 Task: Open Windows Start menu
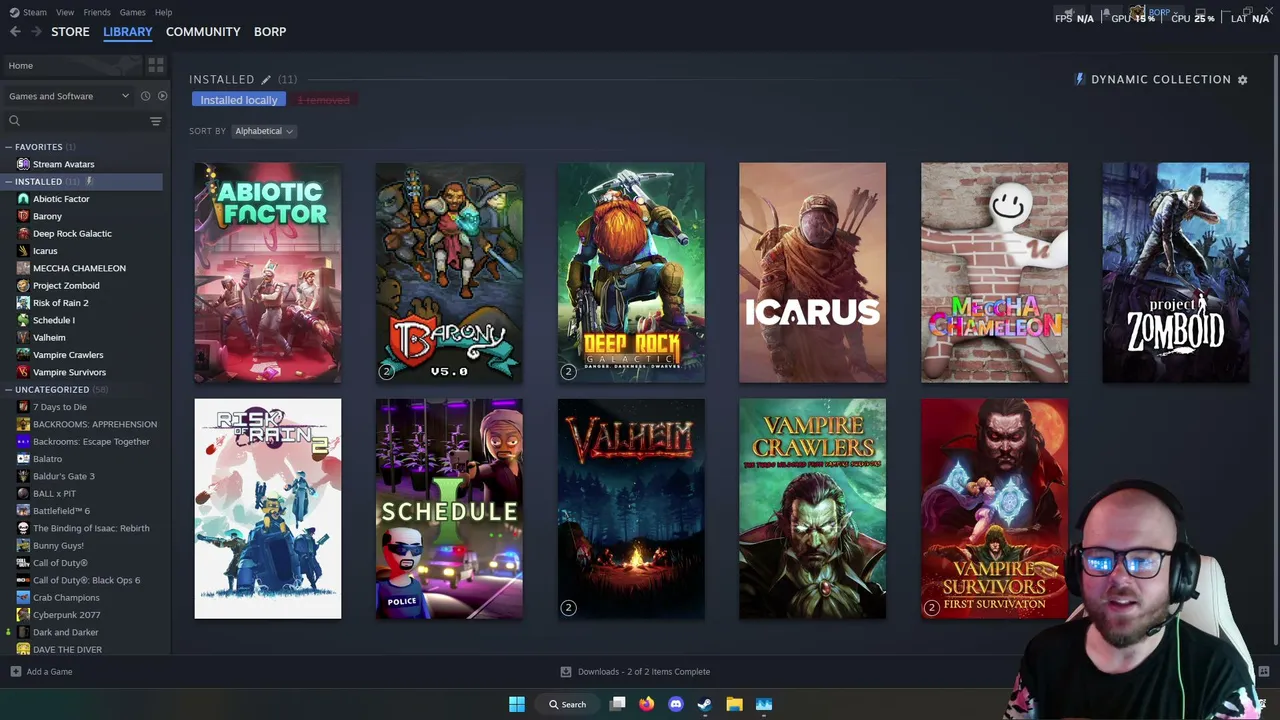[x=517, y=704]
